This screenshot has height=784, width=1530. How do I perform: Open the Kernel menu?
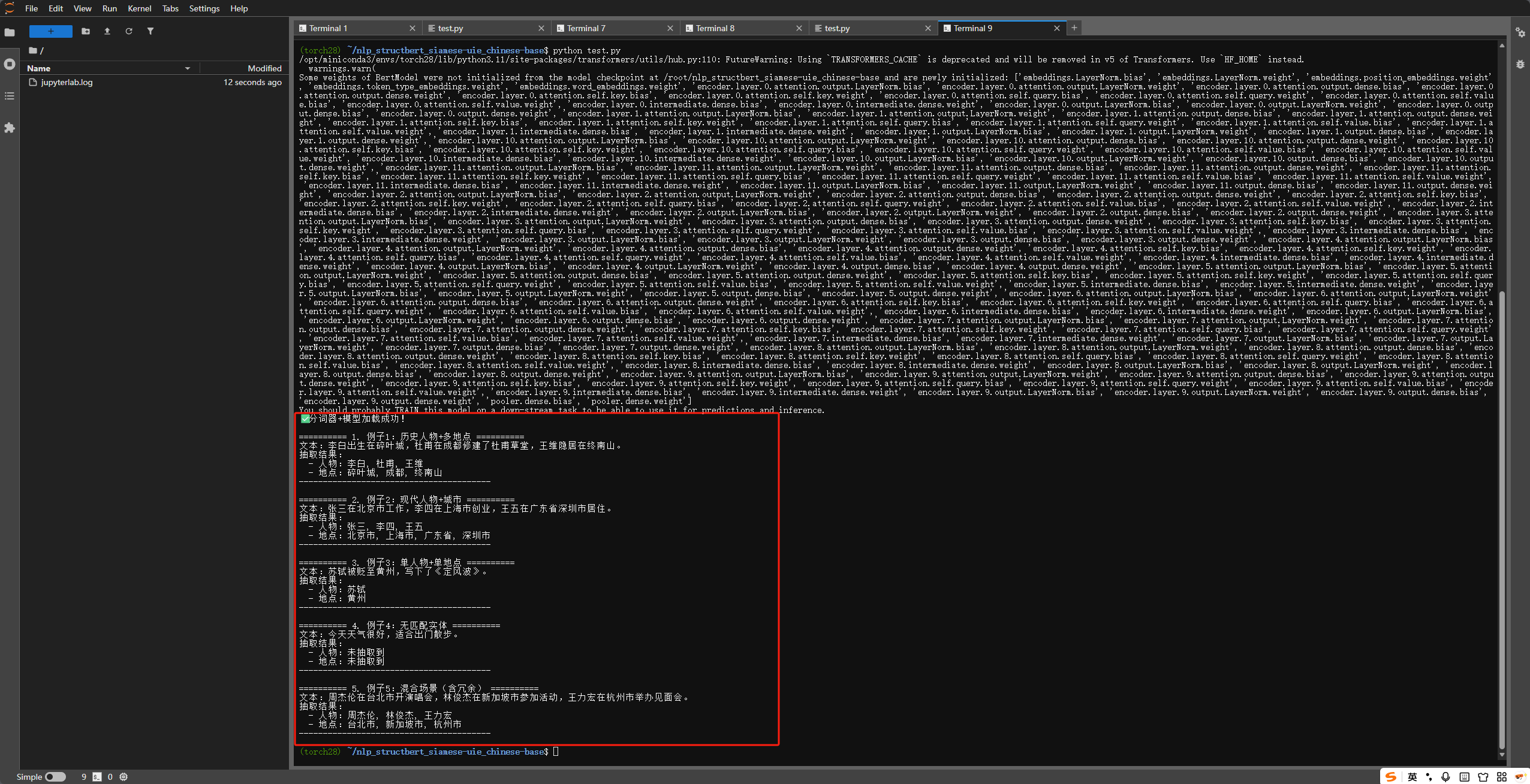click(x=140, y=8)
